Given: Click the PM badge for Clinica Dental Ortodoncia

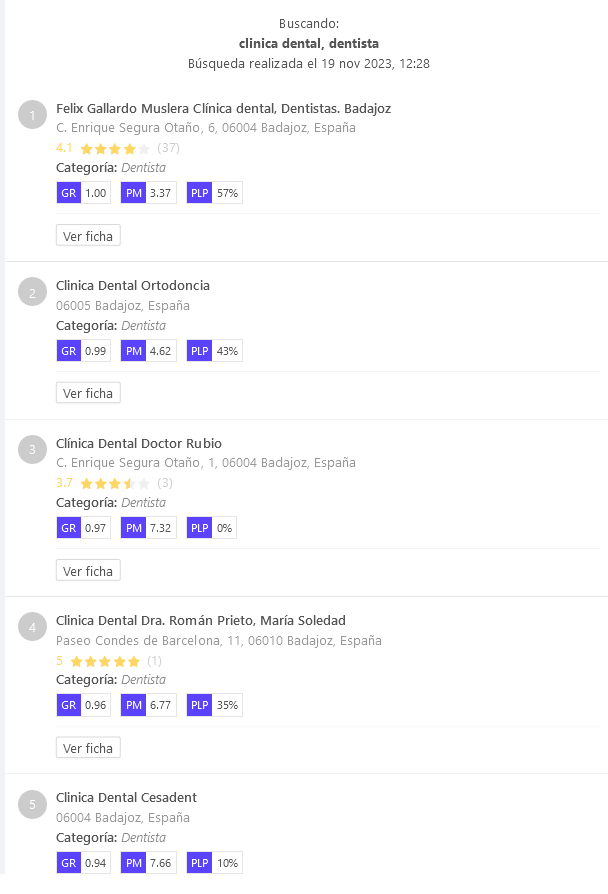Looking at the screenshot, I should [134, 351].
